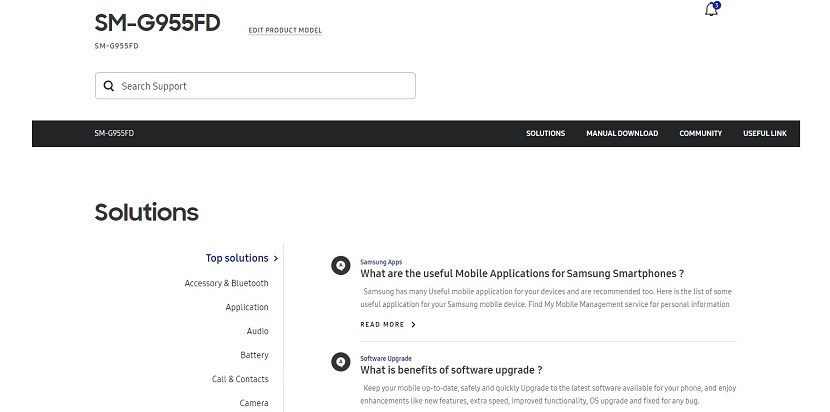Type in the Search Support field
This screenshot has width=830, height=412.
(x=262, y=86)
